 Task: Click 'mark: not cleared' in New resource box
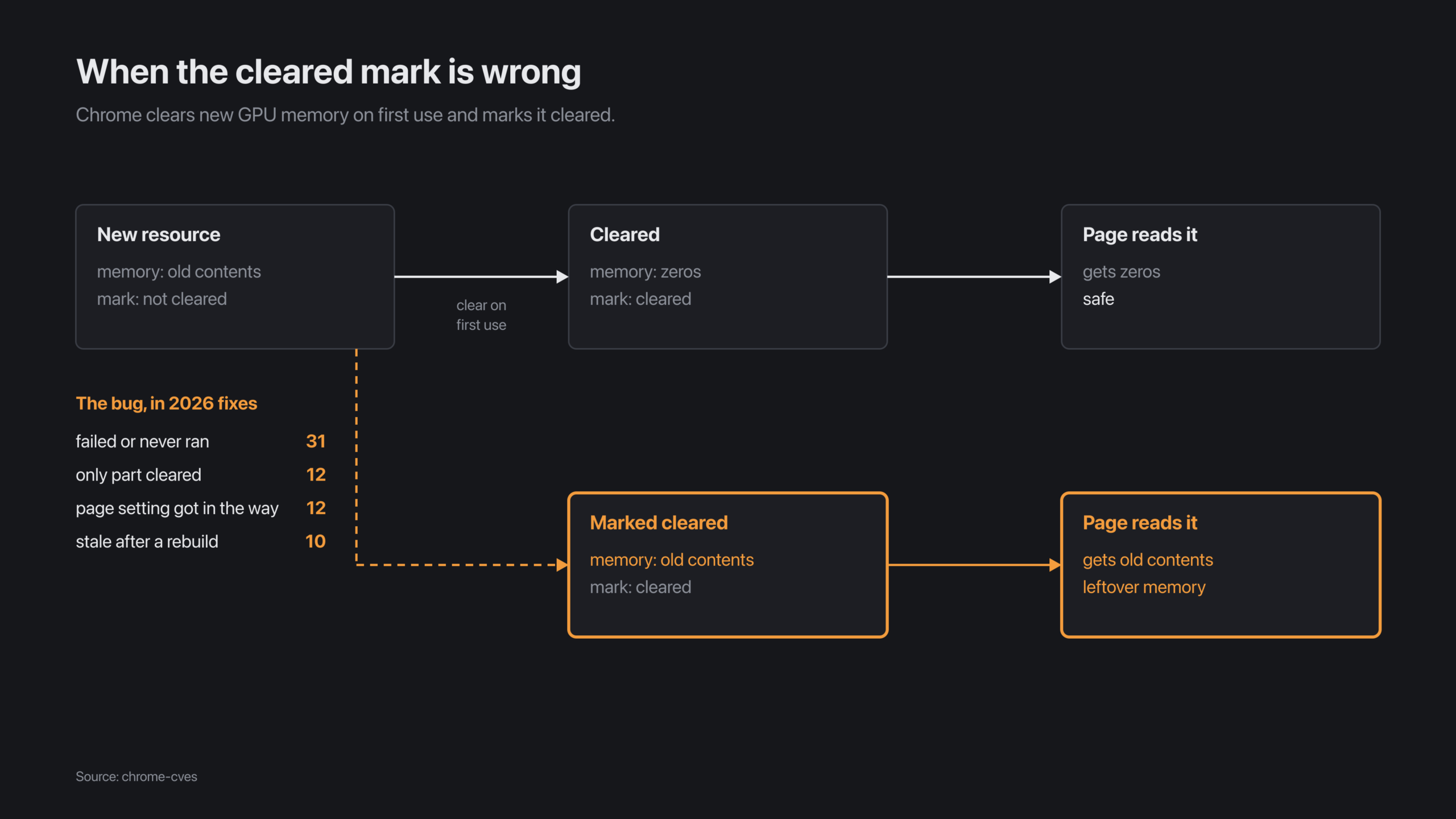point(162,299)
